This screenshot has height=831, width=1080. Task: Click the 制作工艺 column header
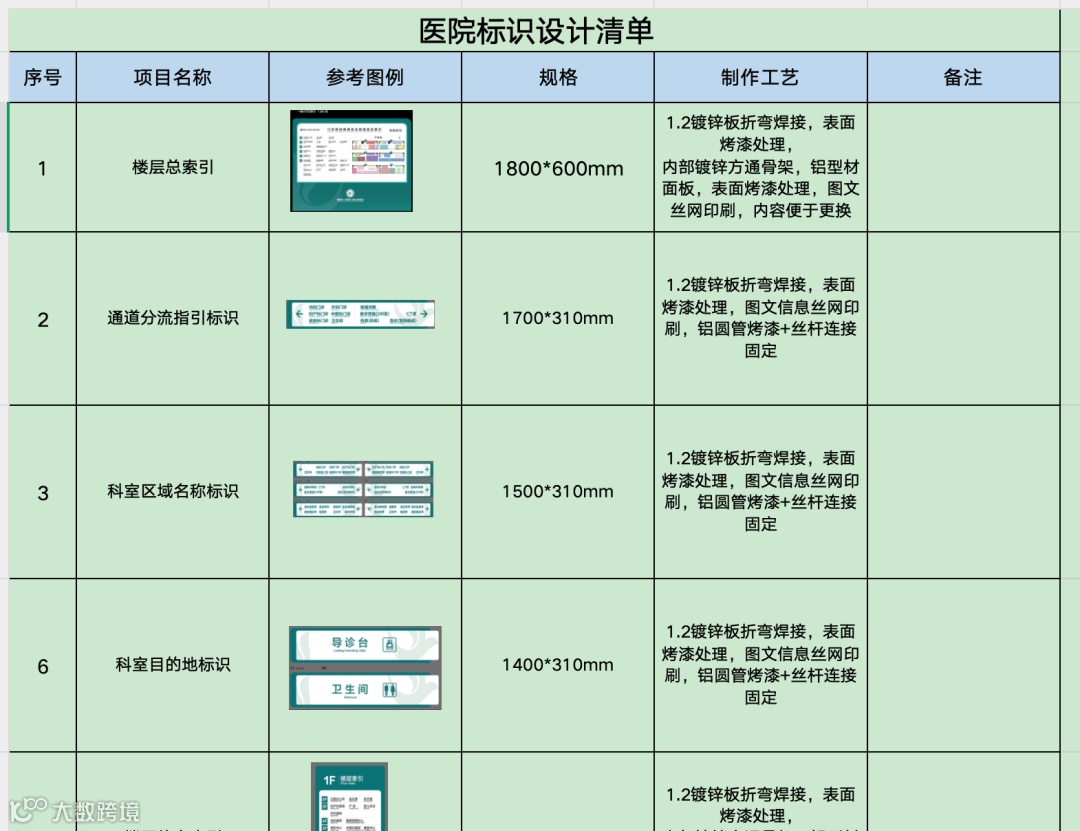click(x=760, y=77)
